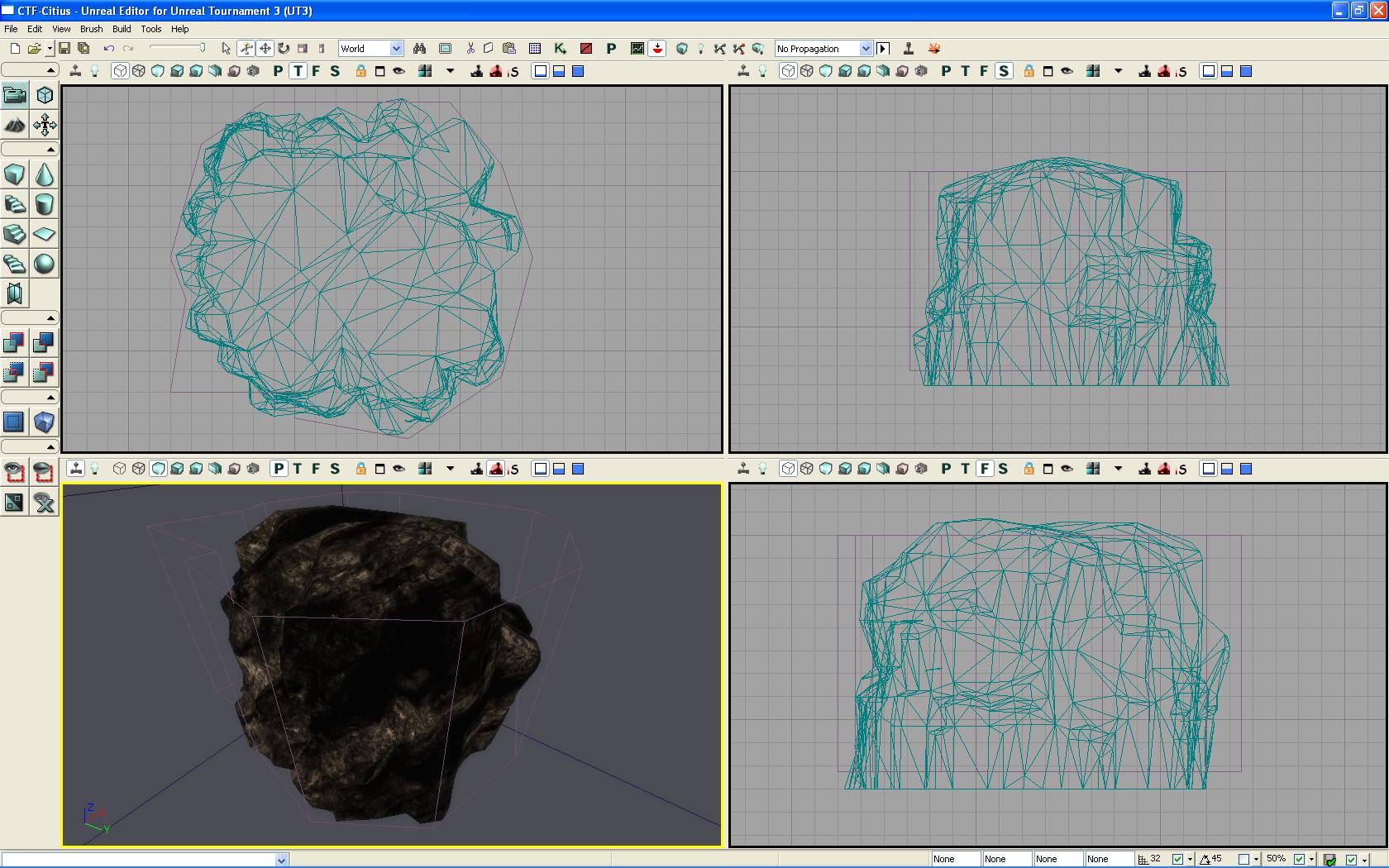Switch top-left viewport to Perspective (P)
The height and width of the screenshot is (868, 1389).
click(x=279, y=71)
